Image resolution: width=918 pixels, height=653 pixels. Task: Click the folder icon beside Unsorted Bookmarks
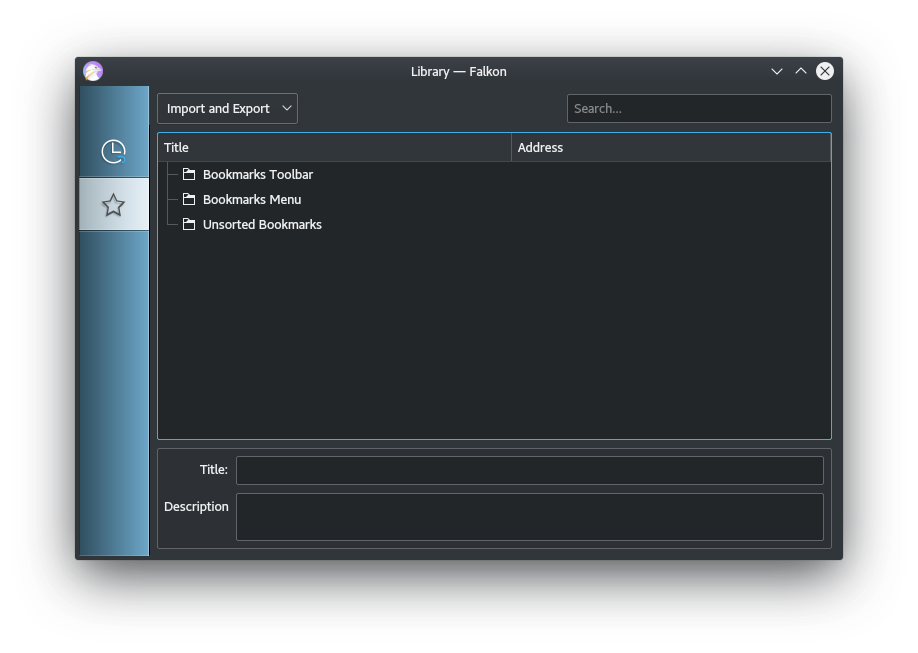[189, 223]
